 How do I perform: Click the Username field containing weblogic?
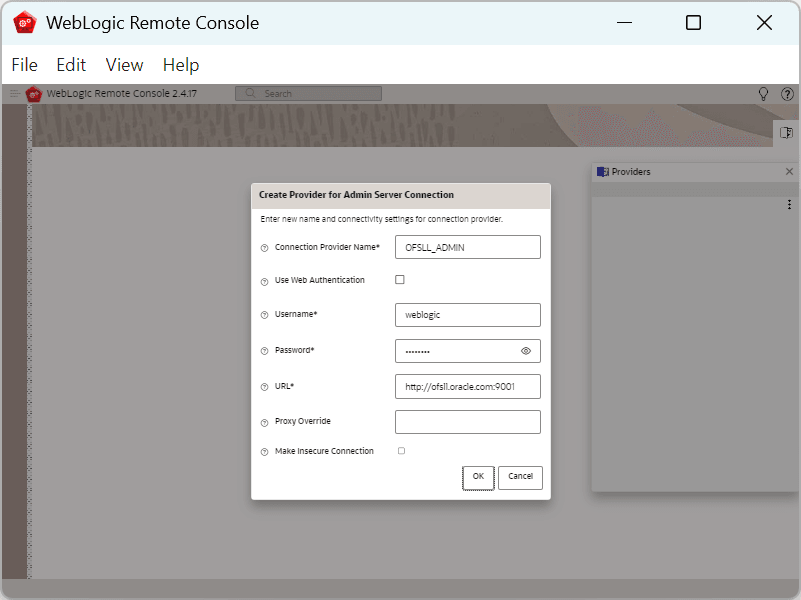coord(467,315)
